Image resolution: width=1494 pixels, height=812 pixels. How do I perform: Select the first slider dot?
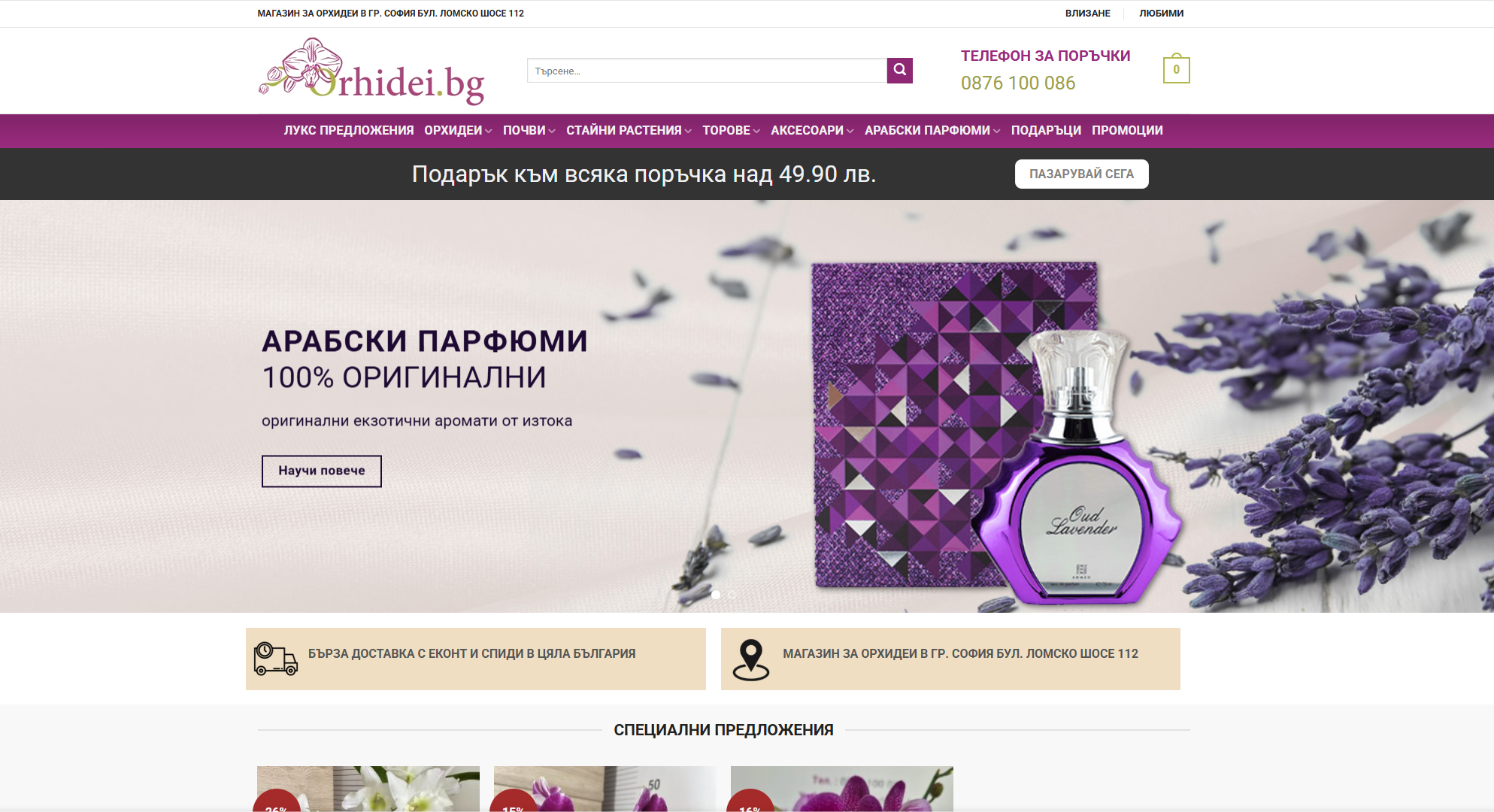tap(716, 595)
